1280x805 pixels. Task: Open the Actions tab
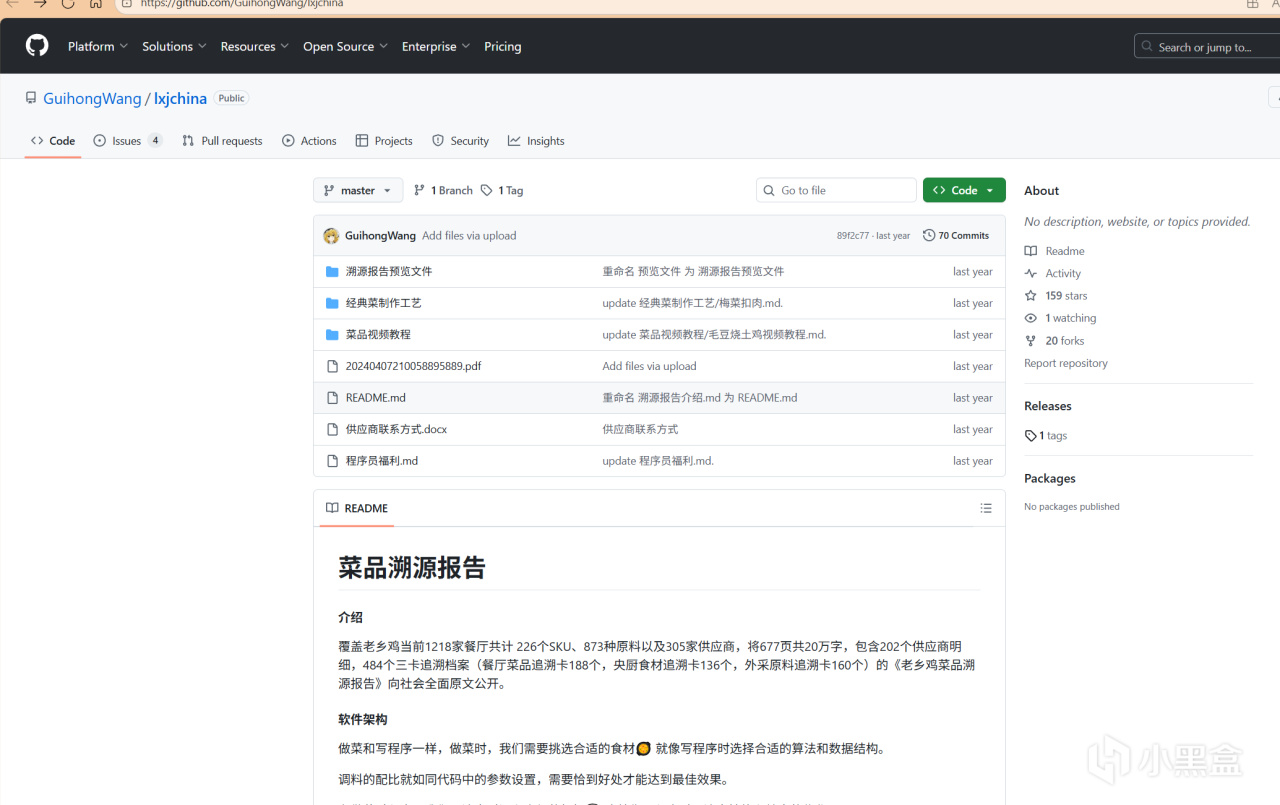click(309, 141)
